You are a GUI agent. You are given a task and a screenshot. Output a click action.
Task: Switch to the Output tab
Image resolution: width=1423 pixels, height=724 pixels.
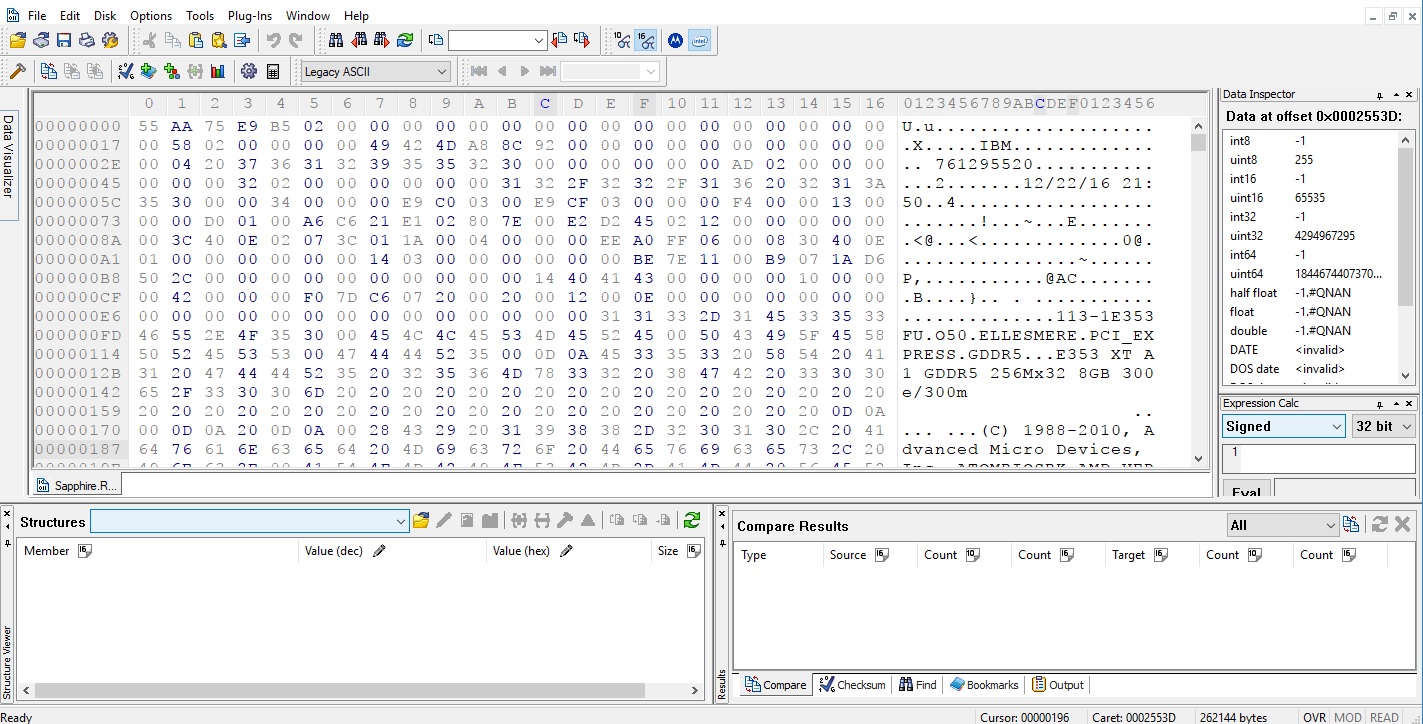click(x=1059, y=685)
